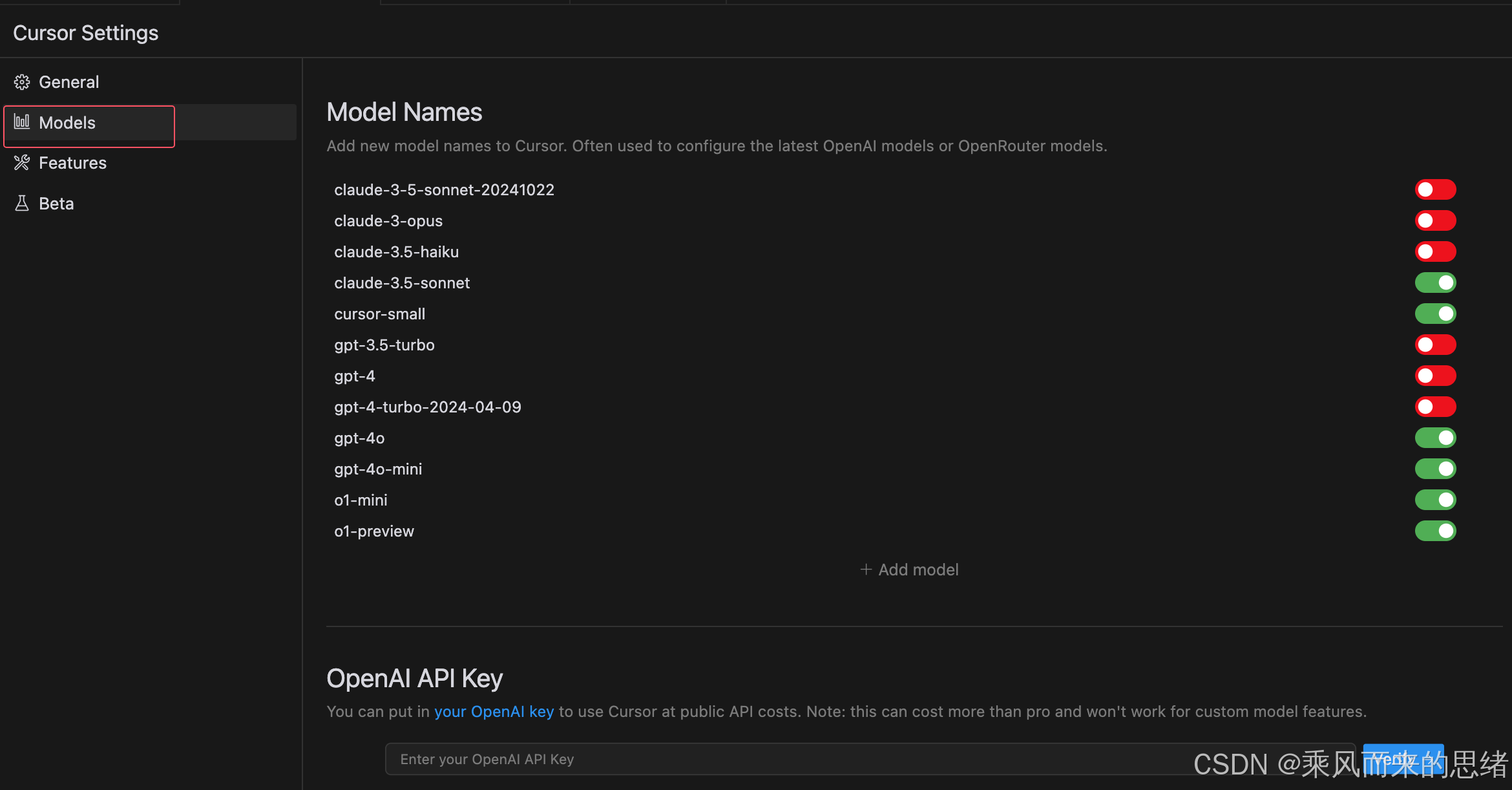
Task: Click the General gear icon in sidebar
Action: [x=22, y=82]
